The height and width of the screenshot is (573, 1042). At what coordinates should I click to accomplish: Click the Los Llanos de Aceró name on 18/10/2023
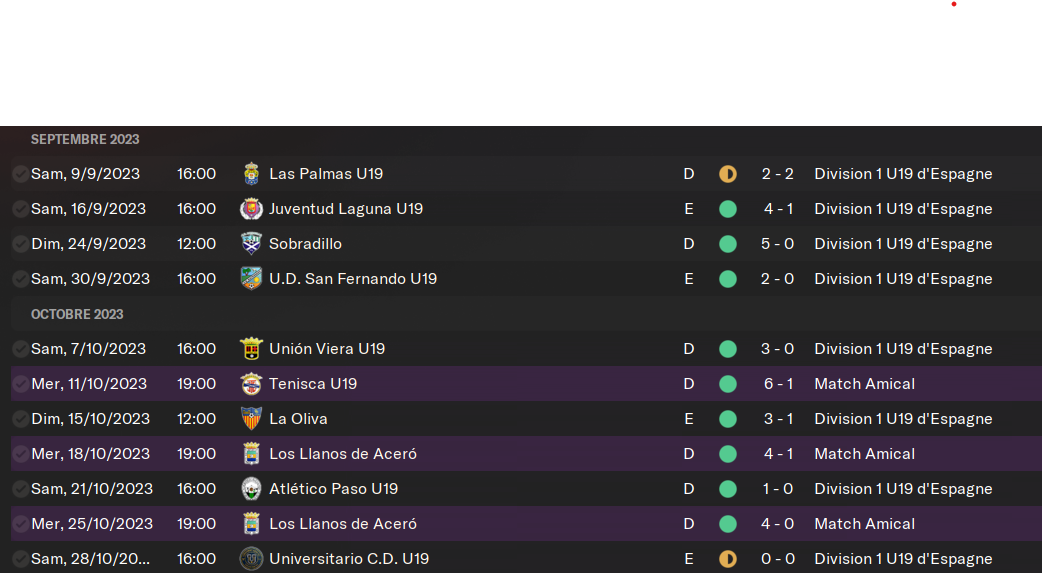pos(343,454)
